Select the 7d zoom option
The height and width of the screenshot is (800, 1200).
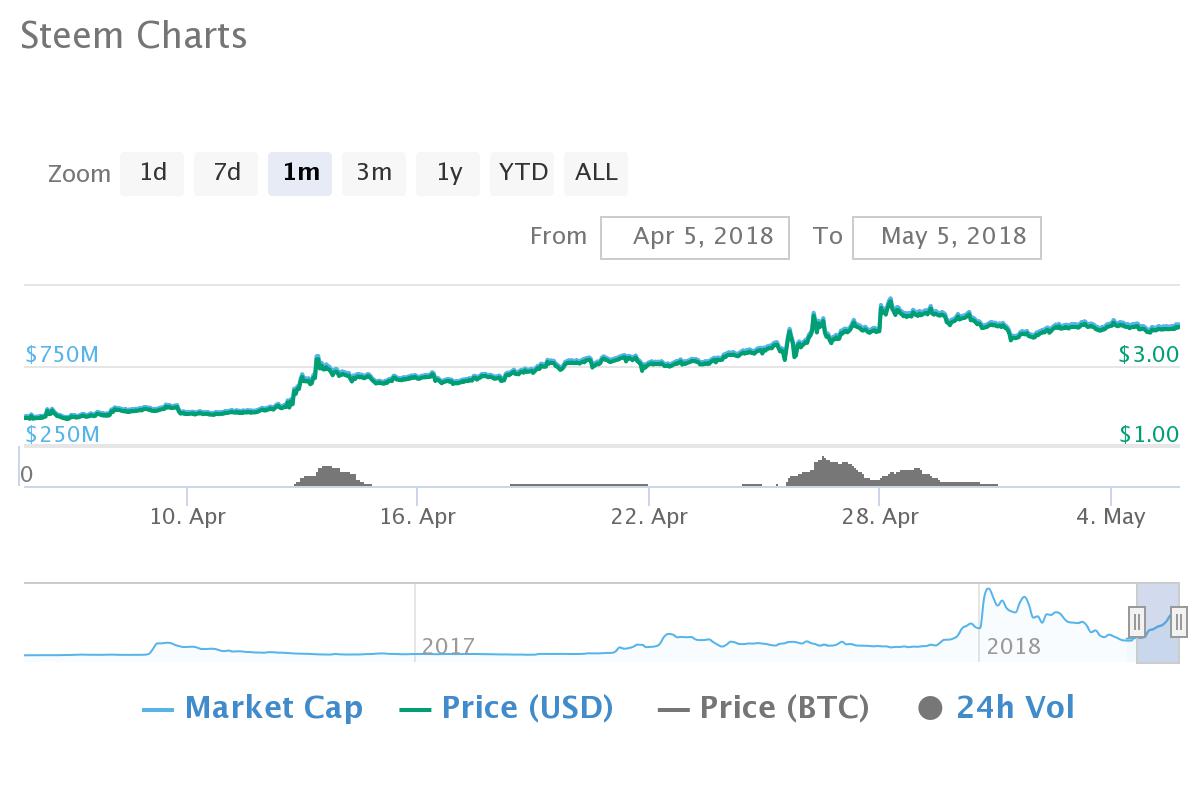[x=226, y=173]
